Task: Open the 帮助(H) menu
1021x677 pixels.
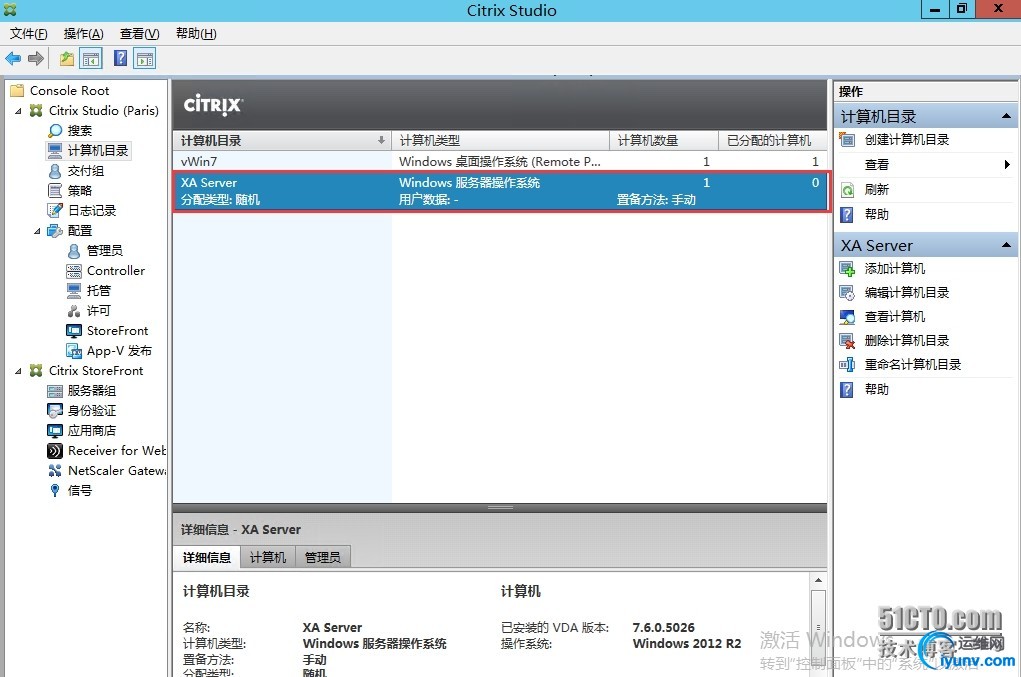Action: click(196, 34)
